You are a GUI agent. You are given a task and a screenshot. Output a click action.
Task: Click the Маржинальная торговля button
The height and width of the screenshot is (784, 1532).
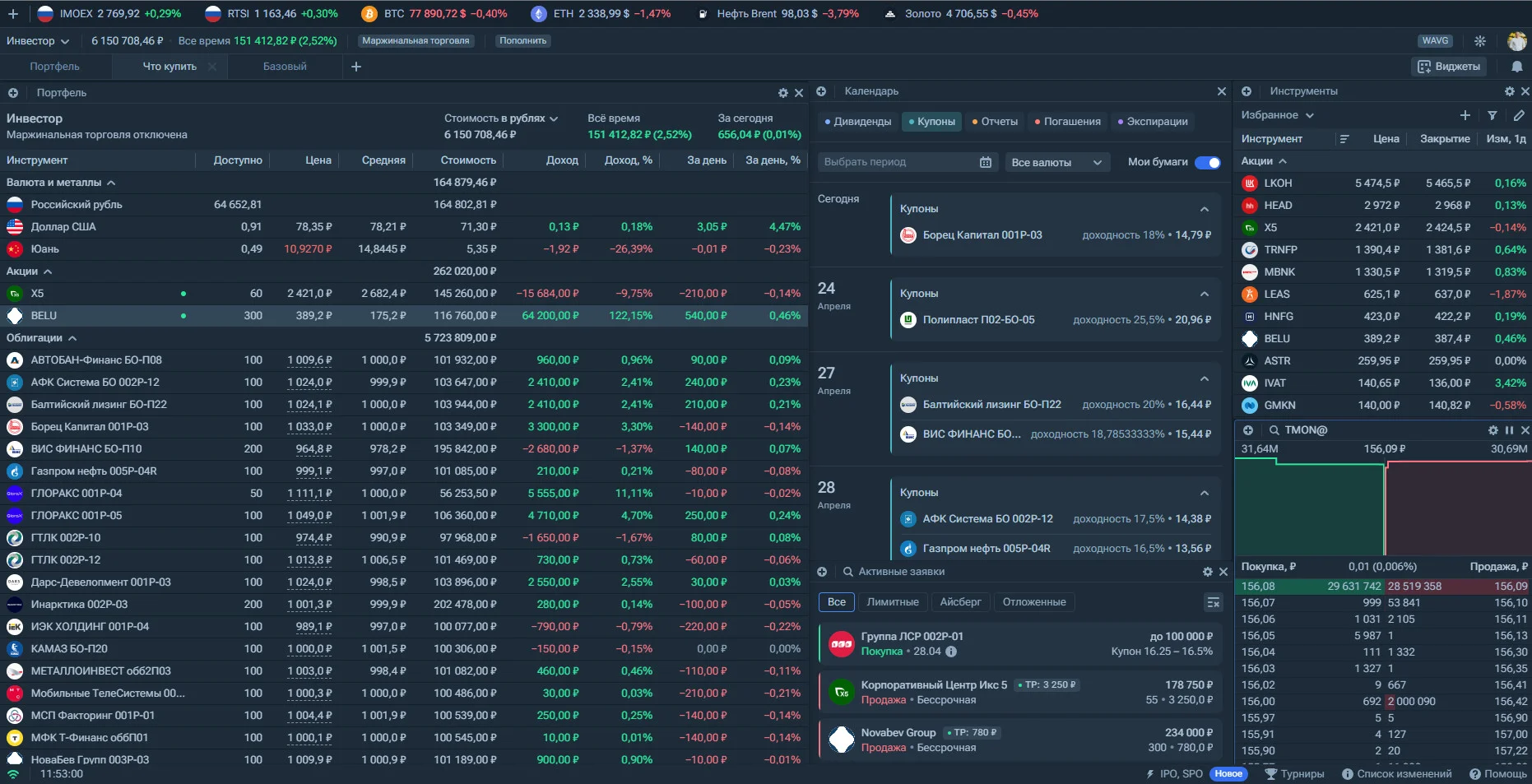click(x=415, y=41)
